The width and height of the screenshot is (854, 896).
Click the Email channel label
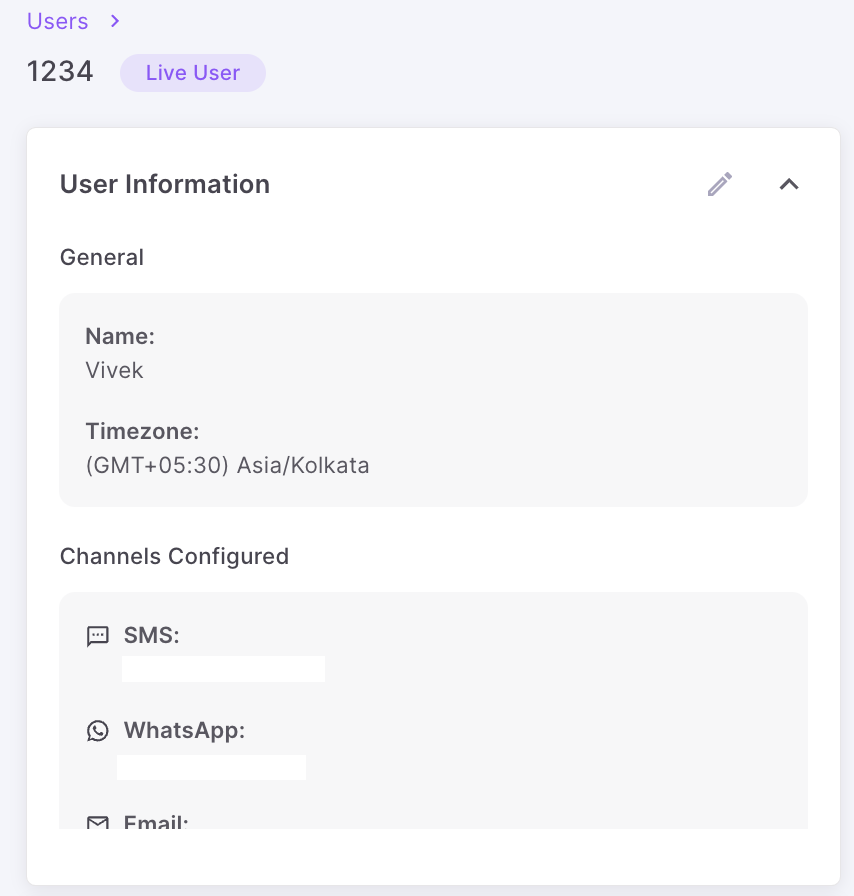(x=156, y=823)
